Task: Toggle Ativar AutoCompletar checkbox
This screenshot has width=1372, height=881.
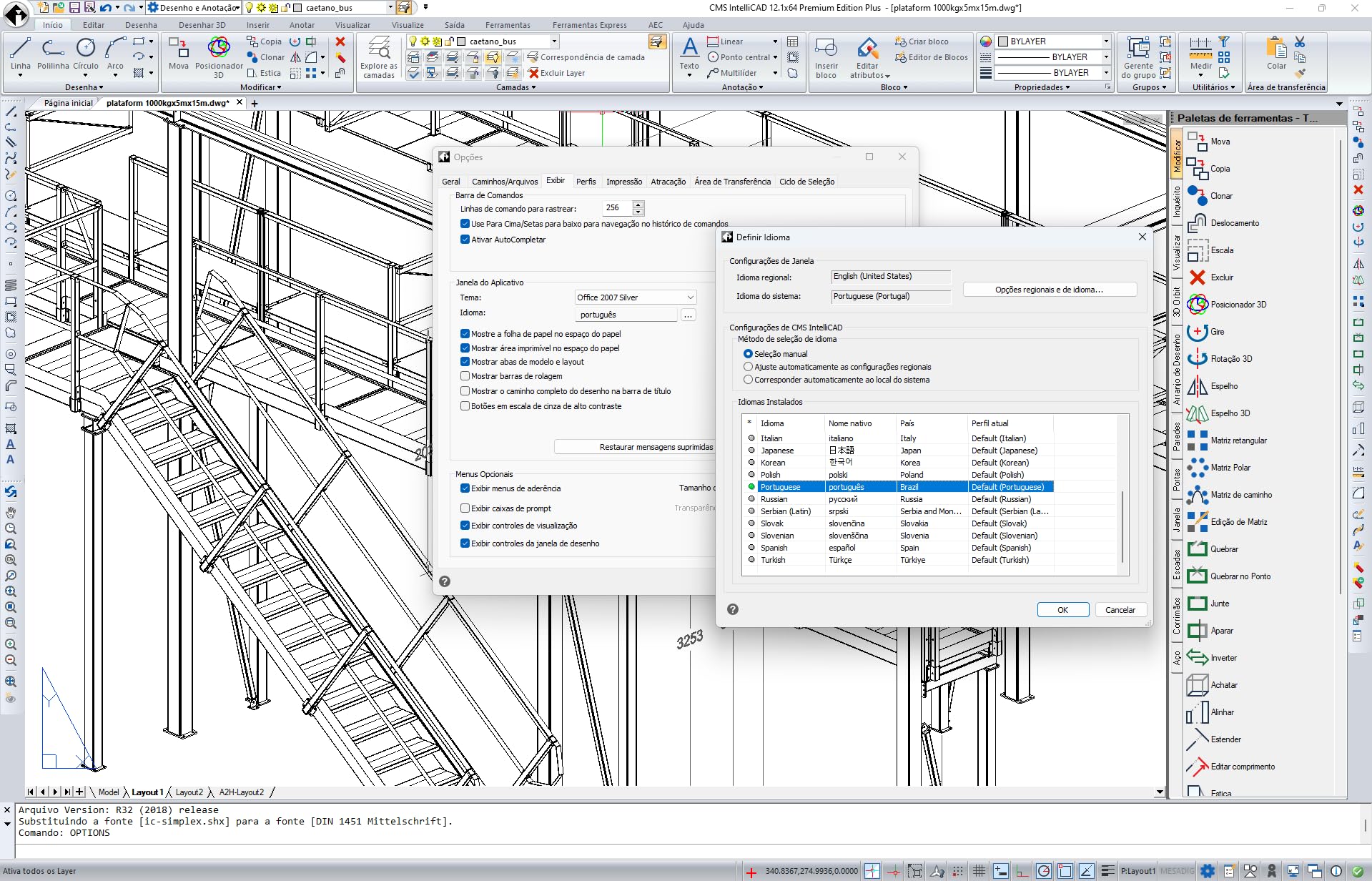Action: pos(465,240)
